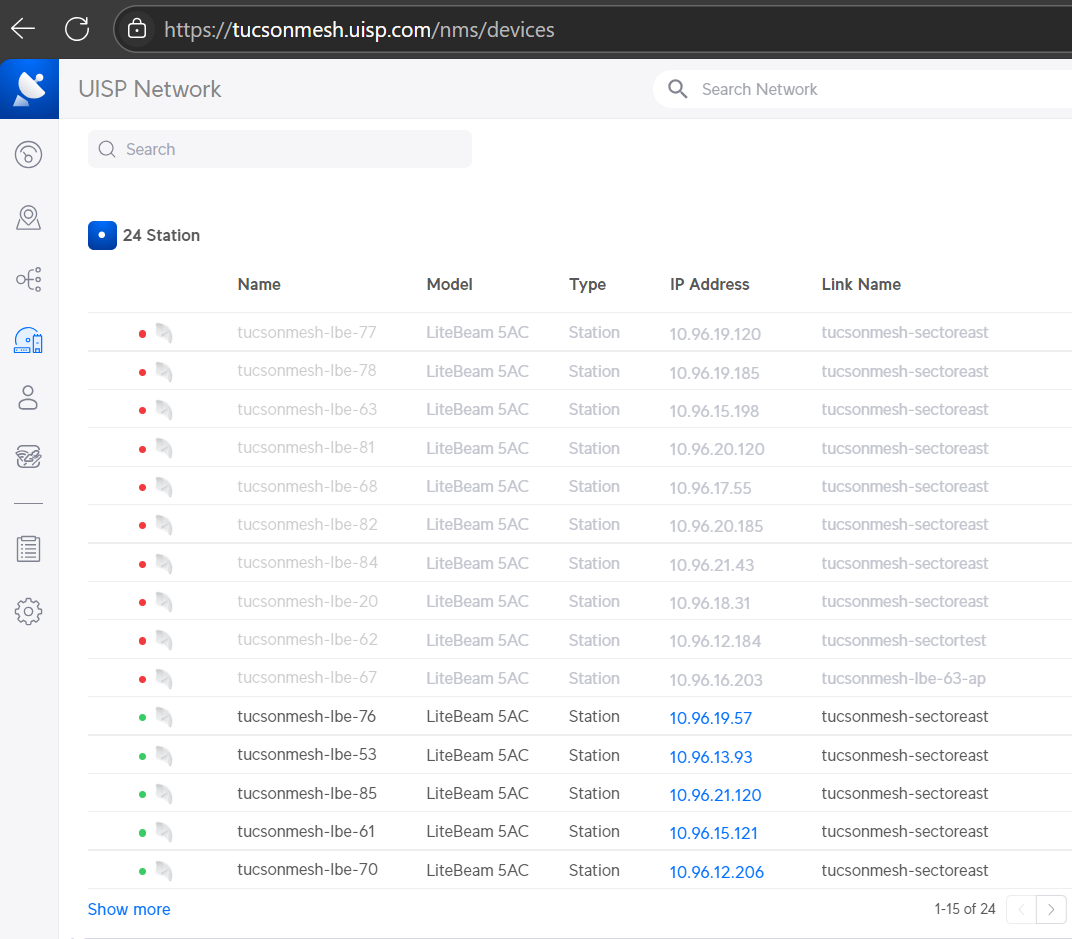The width and height of the screenshot is (1072, 939).
Task: Open the map pin icon in sidebar
Action: click(x=28, y=217)
